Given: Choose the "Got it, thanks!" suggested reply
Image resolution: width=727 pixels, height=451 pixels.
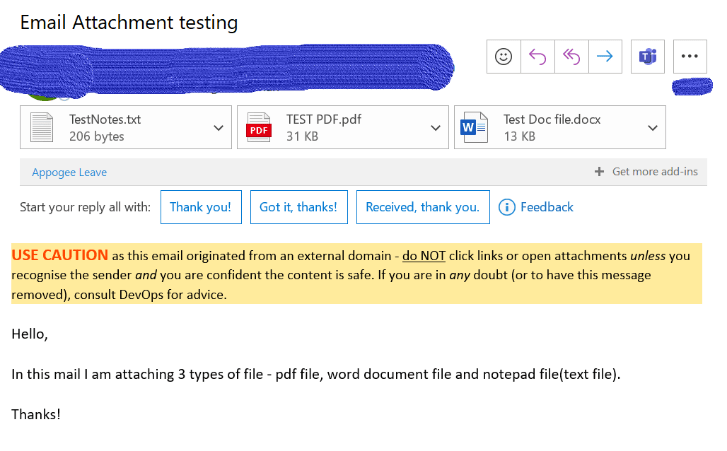Looking at the screenshot, I should pyautogui.click(x=298, y=207).
